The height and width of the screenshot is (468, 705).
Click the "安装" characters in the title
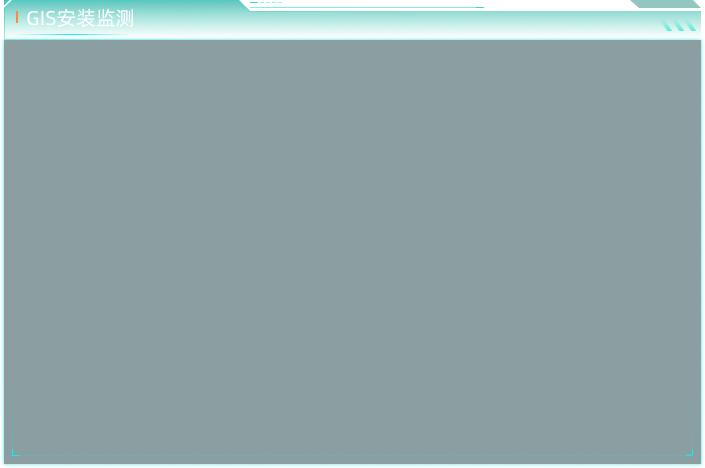(x=77, y=19)
